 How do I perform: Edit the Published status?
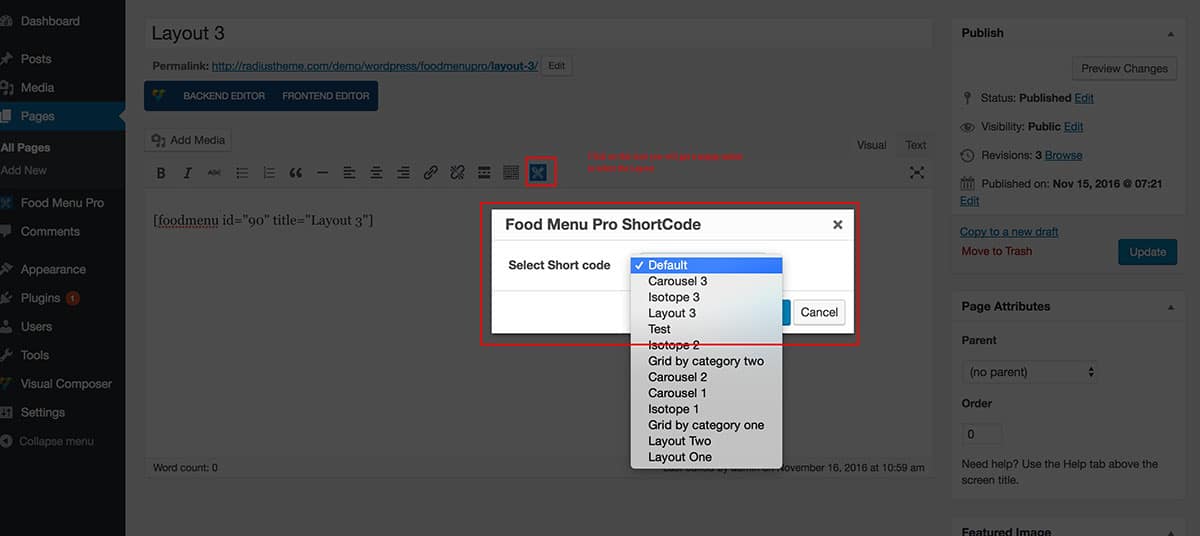[1084, 99]
